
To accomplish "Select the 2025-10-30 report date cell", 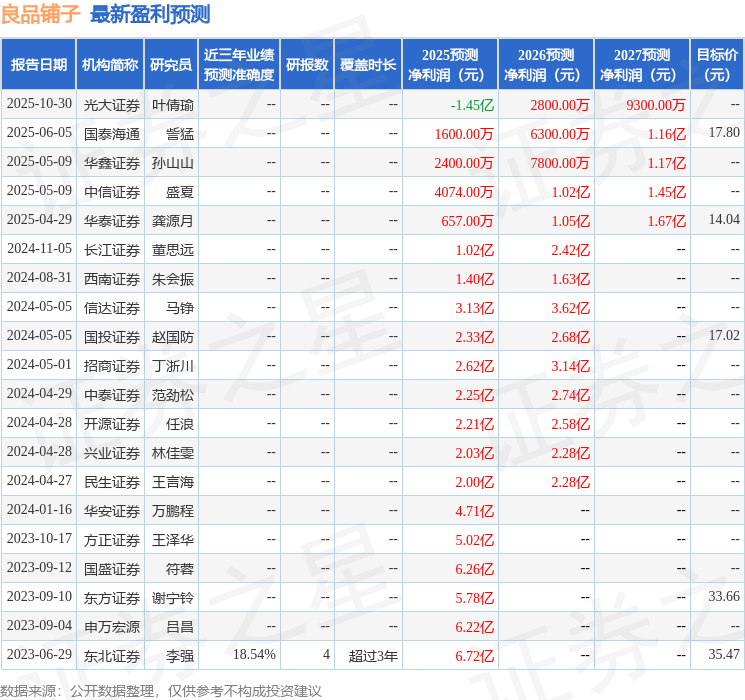I will click(40, 104).
